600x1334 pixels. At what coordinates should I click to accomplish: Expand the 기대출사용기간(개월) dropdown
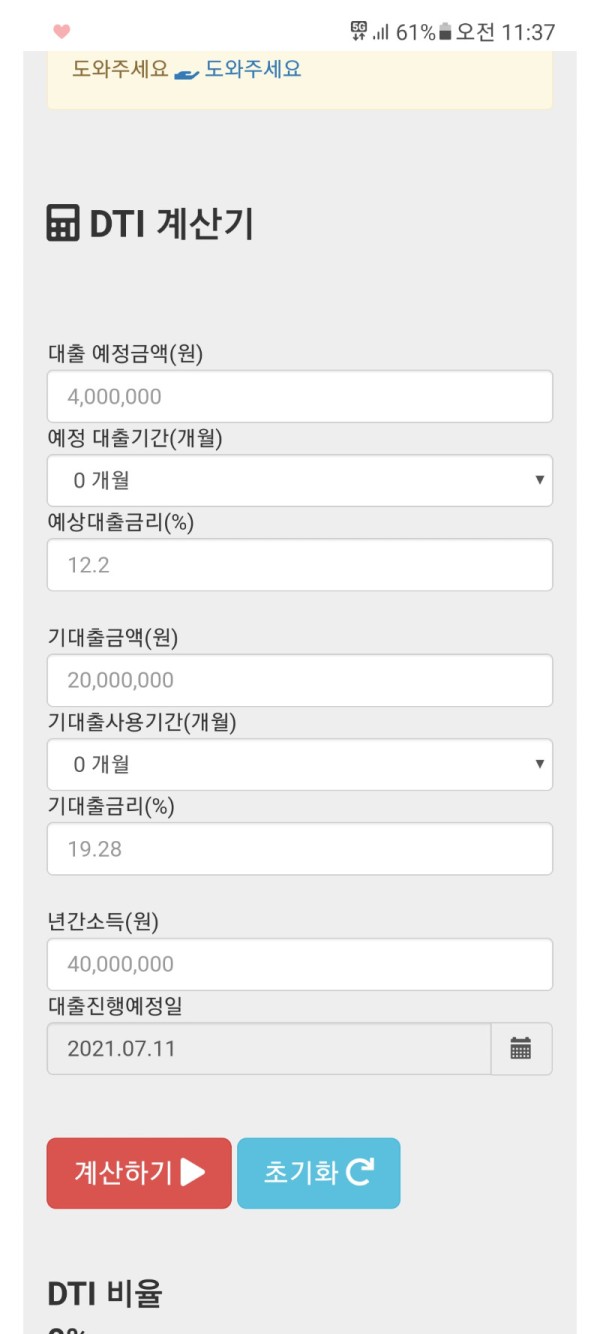(x=300, y=765)
